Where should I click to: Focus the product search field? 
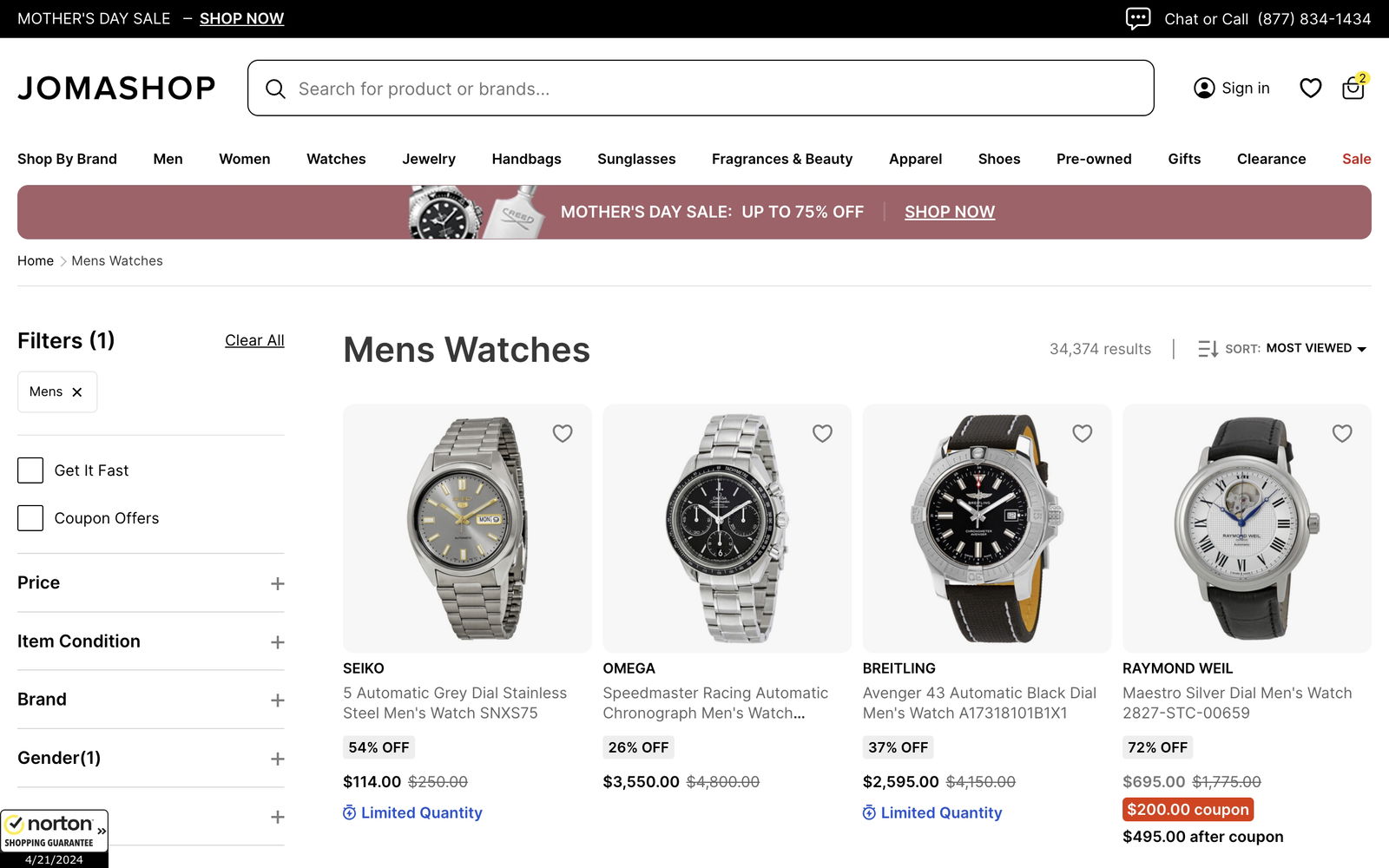pos(701,88)
